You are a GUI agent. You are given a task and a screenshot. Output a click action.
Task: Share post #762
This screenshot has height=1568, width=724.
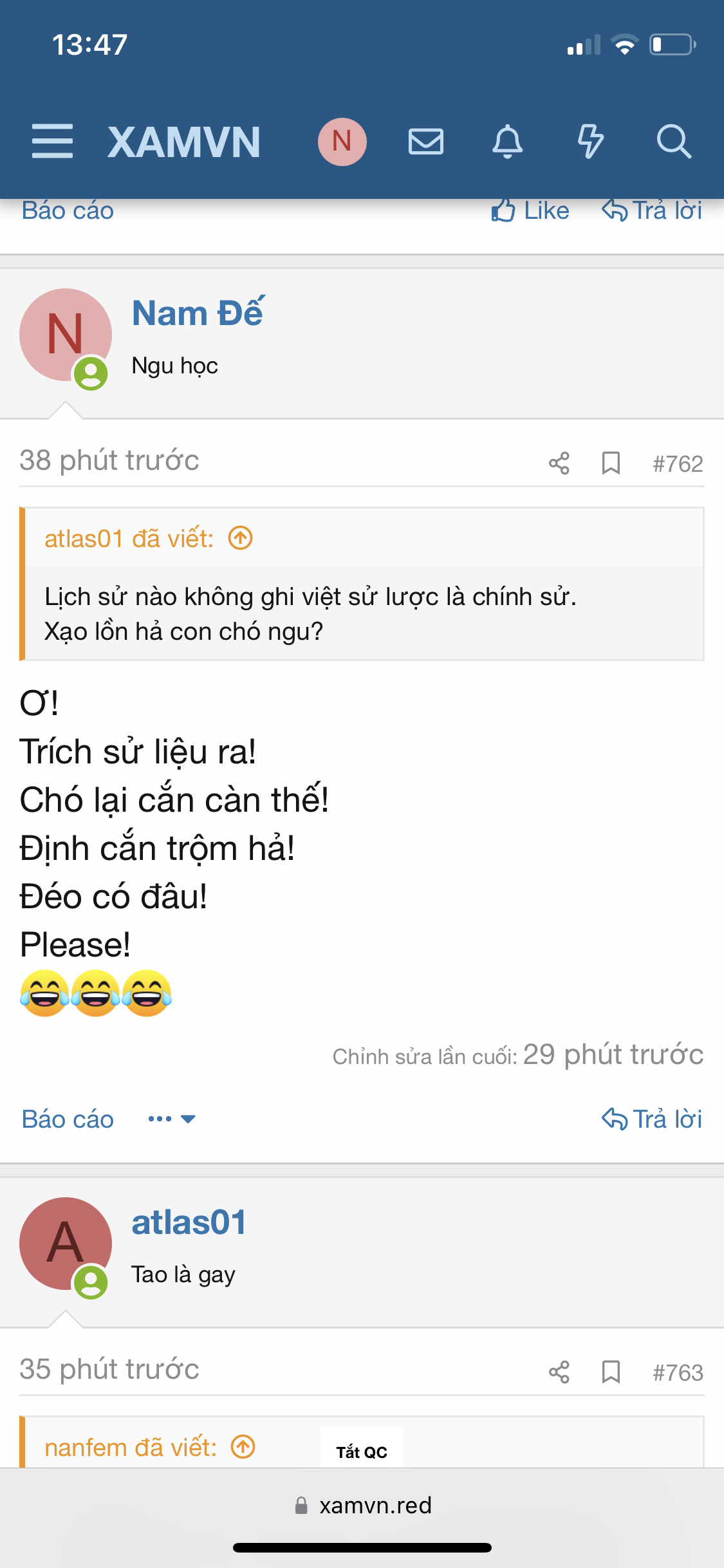559,463
